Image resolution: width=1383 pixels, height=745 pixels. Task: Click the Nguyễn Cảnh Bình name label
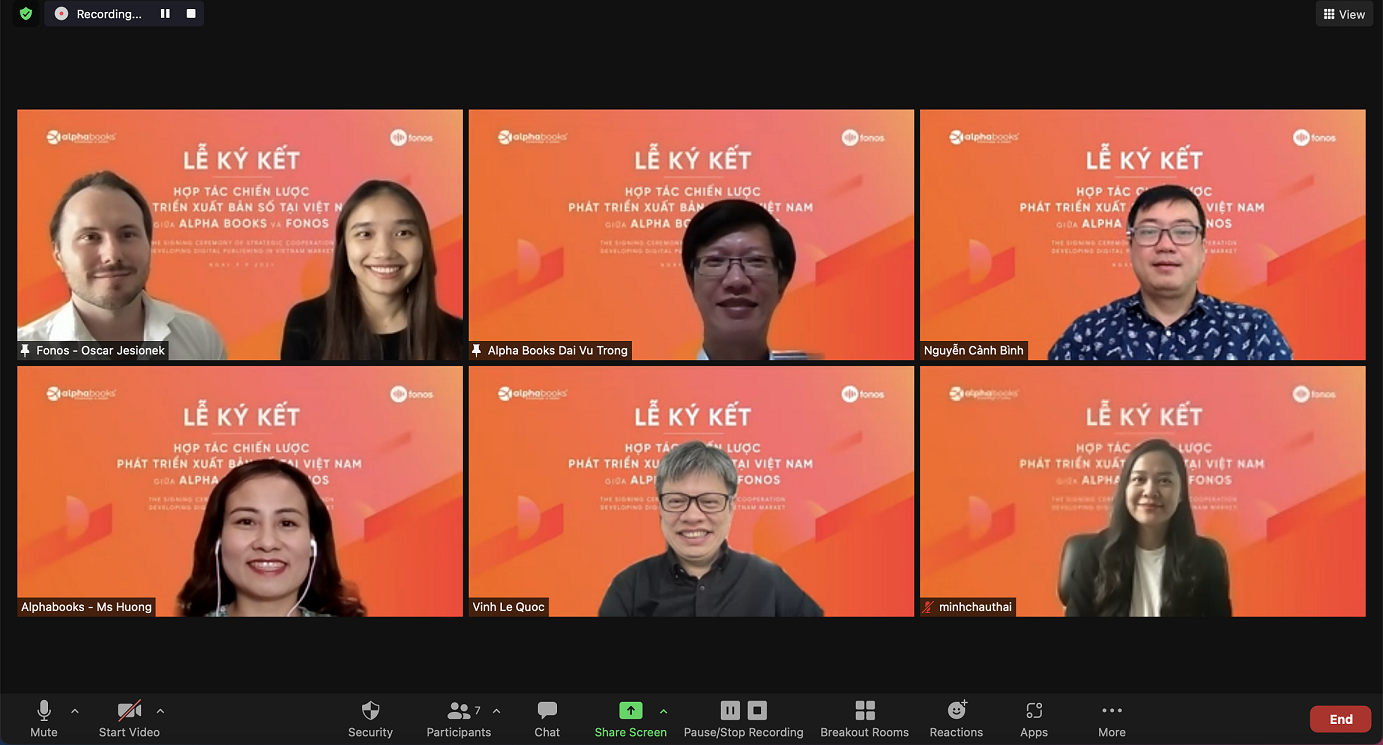click(974, 351)
